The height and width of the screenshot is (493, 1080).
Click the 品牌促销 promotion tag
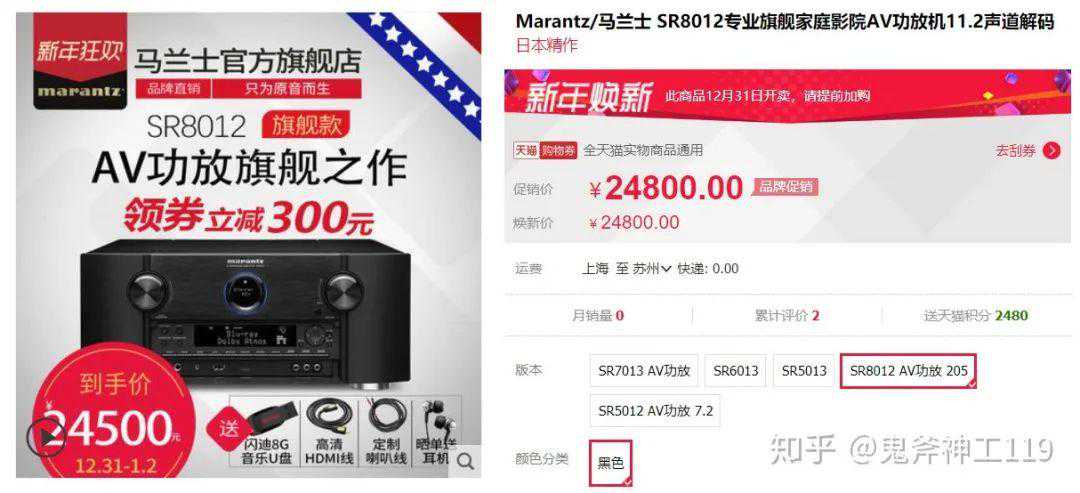(786, 186)
